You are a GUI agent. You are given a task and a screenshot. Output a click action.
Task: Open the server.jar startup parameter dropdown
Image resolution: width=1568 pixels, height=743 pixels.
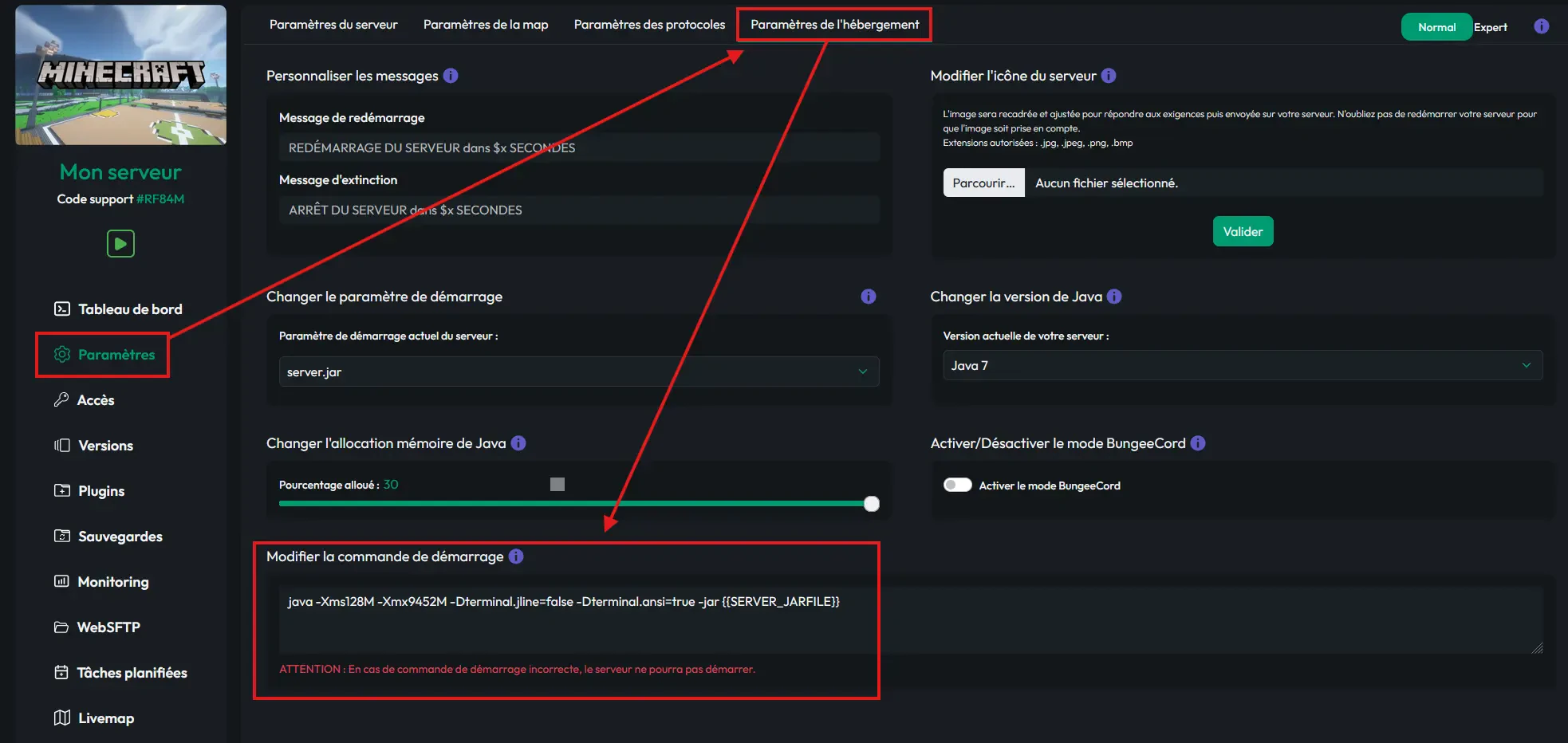coord(579,371)
